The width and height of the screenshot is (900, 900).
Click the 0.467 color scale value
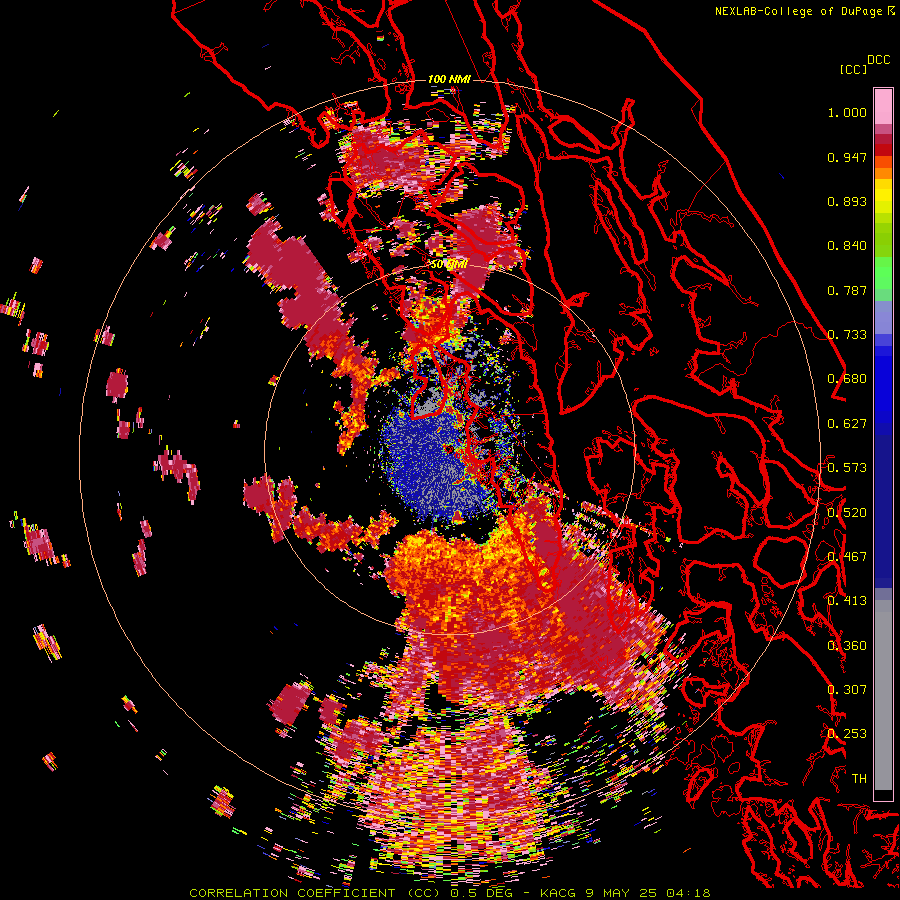[847, 557]
